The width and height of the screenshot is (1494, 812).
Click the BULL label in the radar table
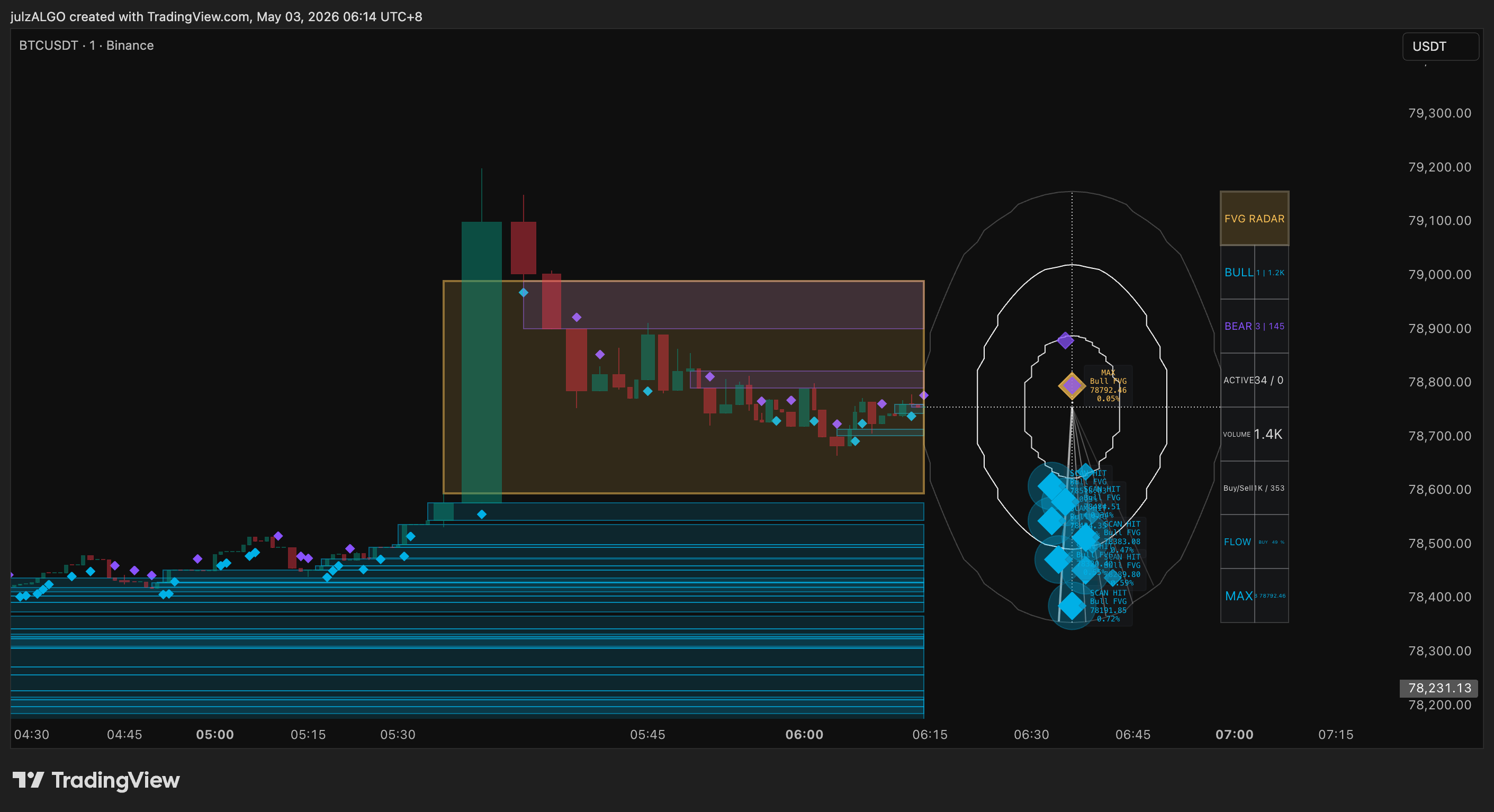tap(1239, 273)
